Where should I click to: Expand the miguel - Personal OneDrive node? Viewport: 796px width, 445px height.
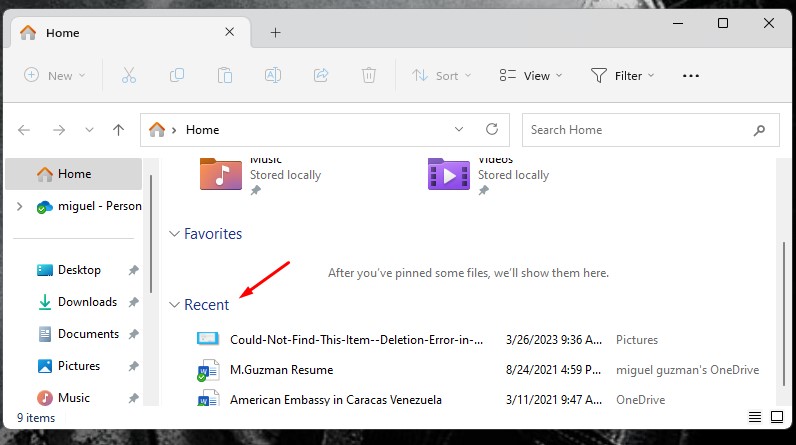pos(19,206)
